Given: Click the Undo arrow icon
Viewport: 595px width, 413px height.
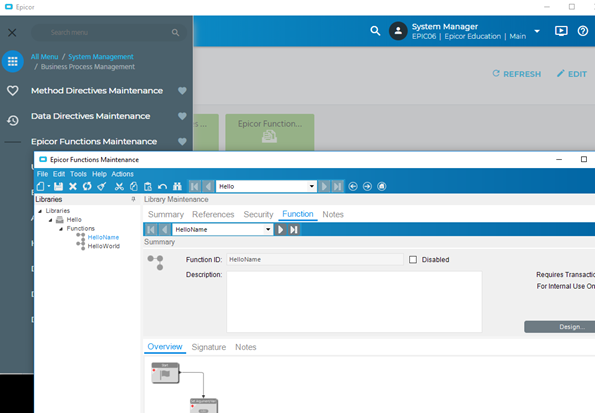Looking at the screenshot, I should pos(162,186).
